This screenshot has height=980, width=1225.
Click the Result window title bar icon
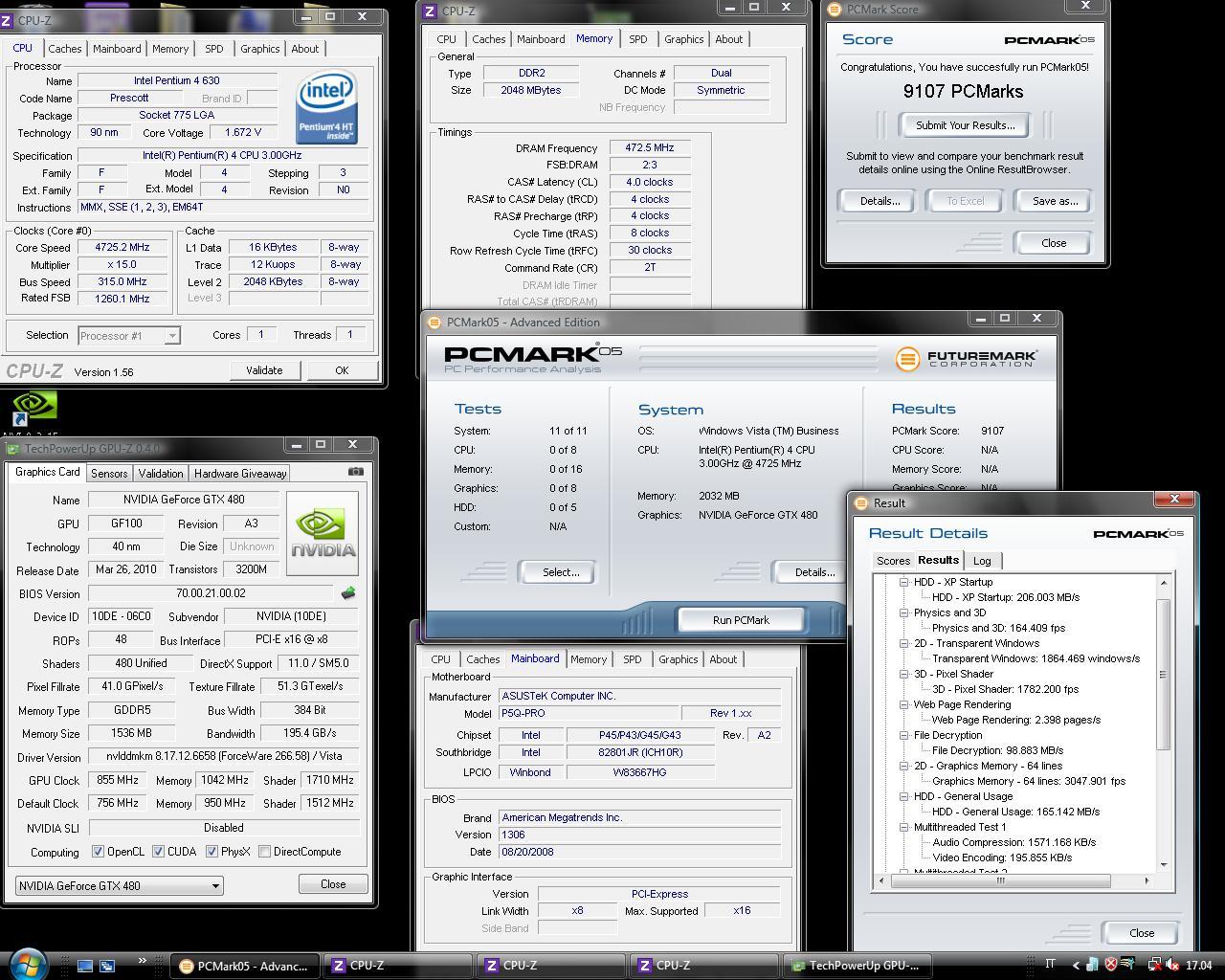(x=860, y=503)
